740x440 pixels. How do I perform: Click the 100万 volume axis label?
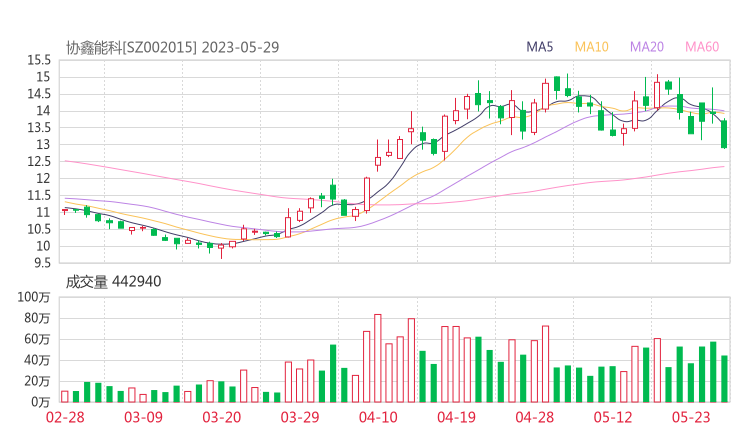click(34, 297)
